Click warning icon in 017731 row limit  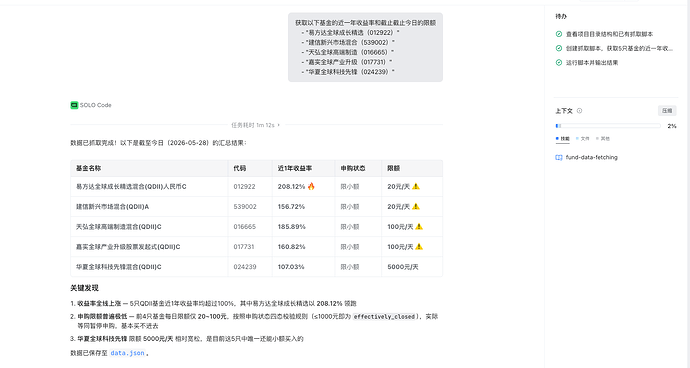(419, 247)
